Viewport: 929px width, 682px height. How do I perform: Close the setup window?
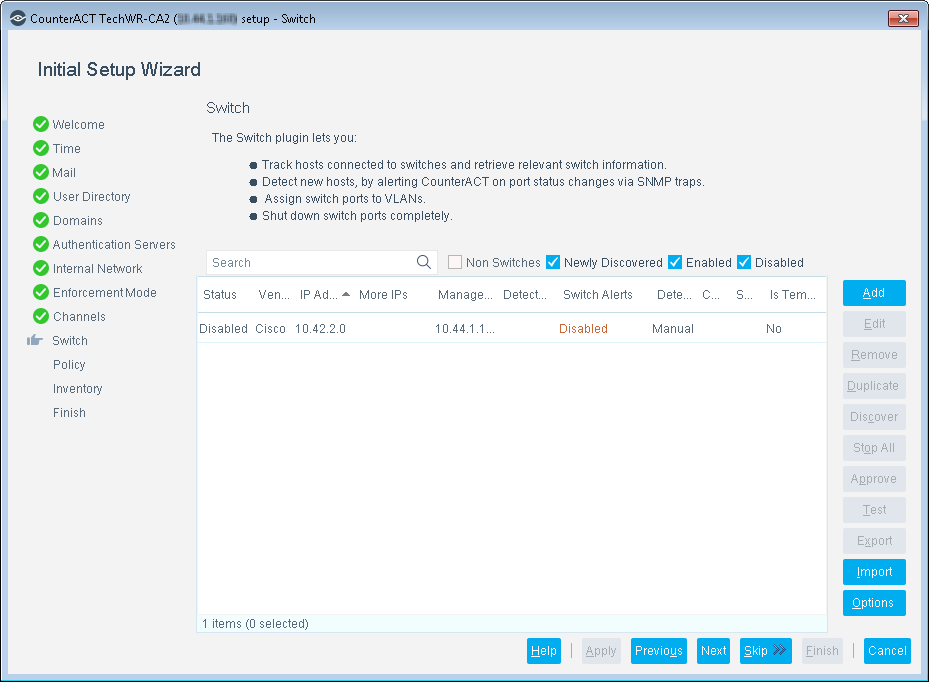pos(903,18)
